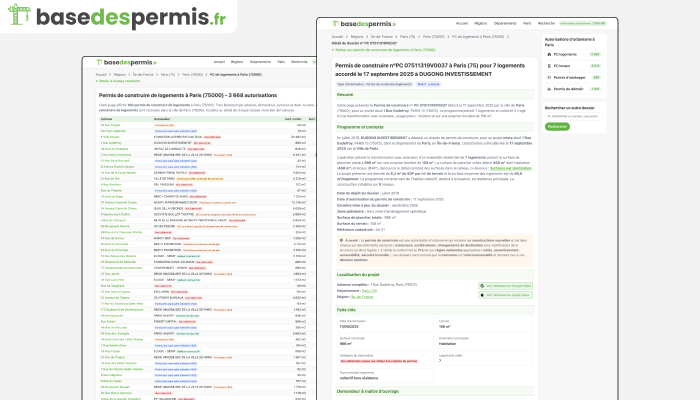
Task: Click the green Rechercher button
Action: [557, 127]
